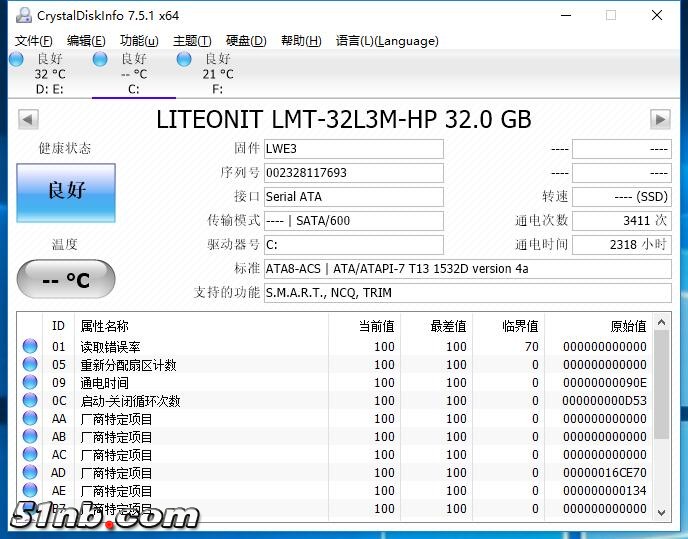The image size is (688, 539).
Task: Click the -- °C temperature button
Action: point(66,280)
